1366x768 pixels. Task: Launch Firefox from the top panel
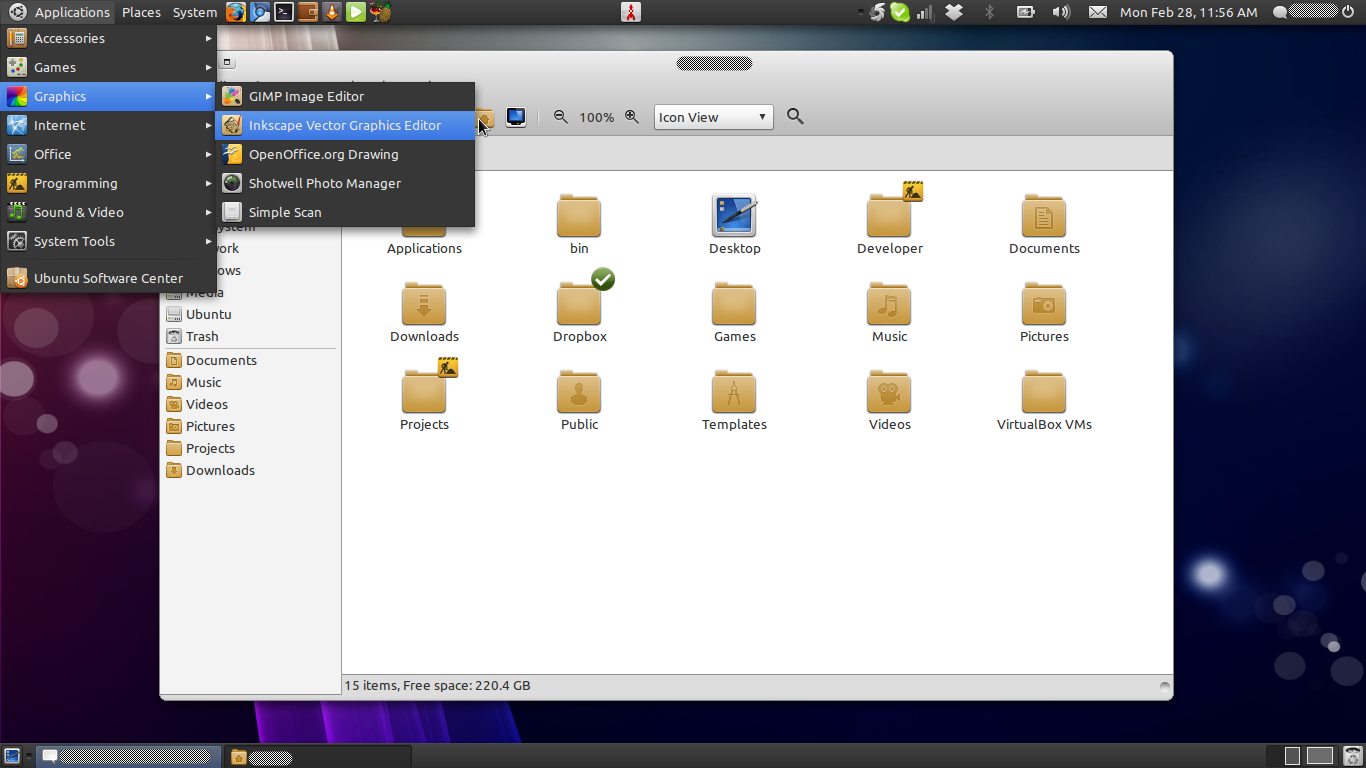235,12
